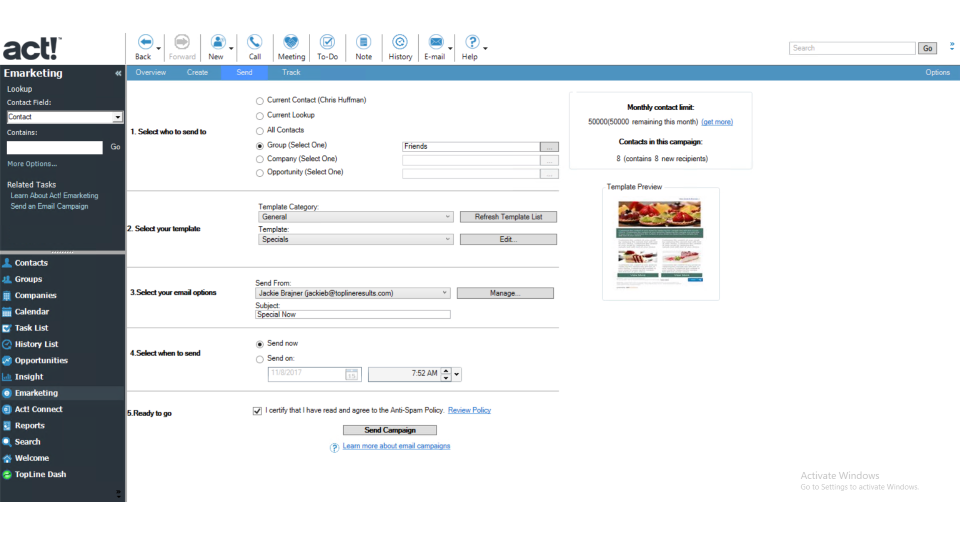
Task: Click the Send Campaign button
Action: [390, 430]
